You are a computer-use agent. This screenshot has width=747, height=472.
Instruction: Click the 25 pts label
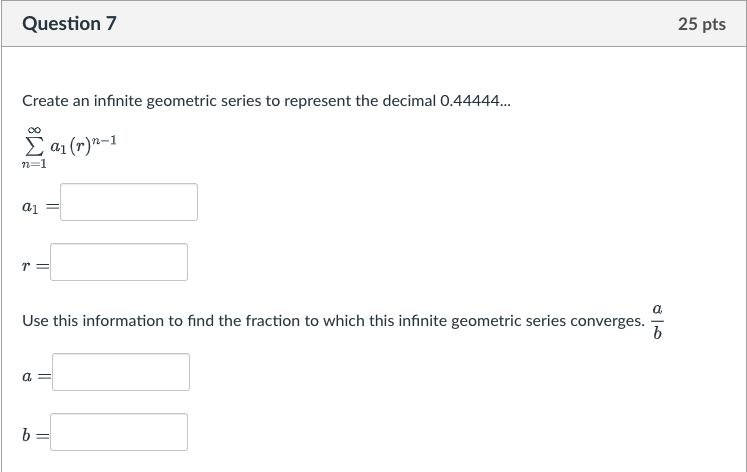coord(701,24)
